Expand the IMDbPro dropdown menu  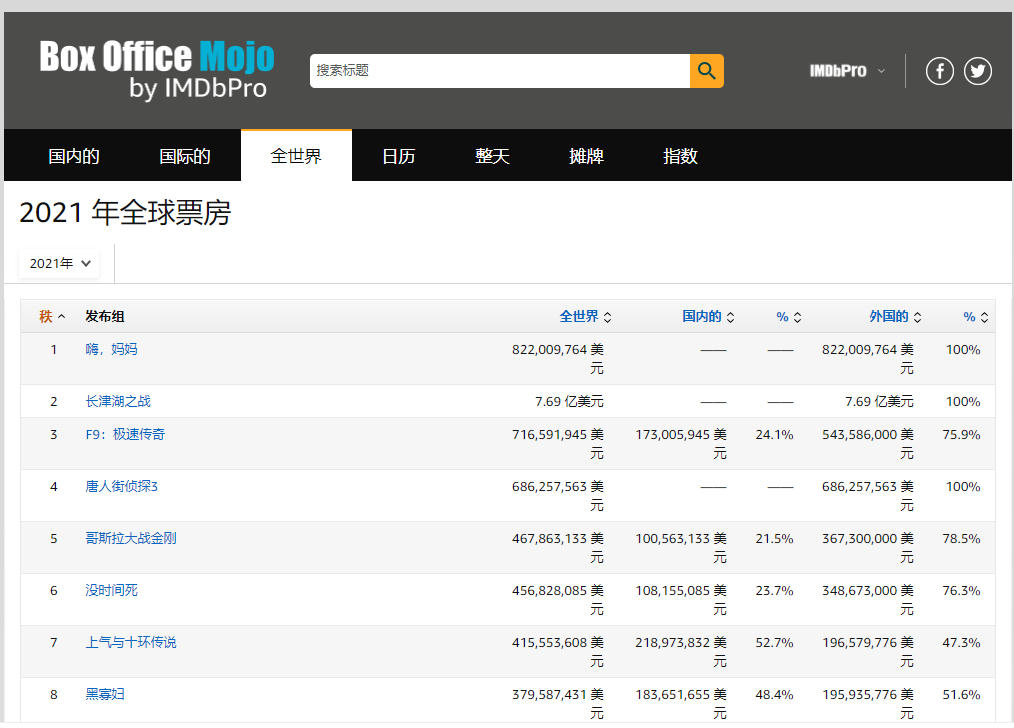847,70
